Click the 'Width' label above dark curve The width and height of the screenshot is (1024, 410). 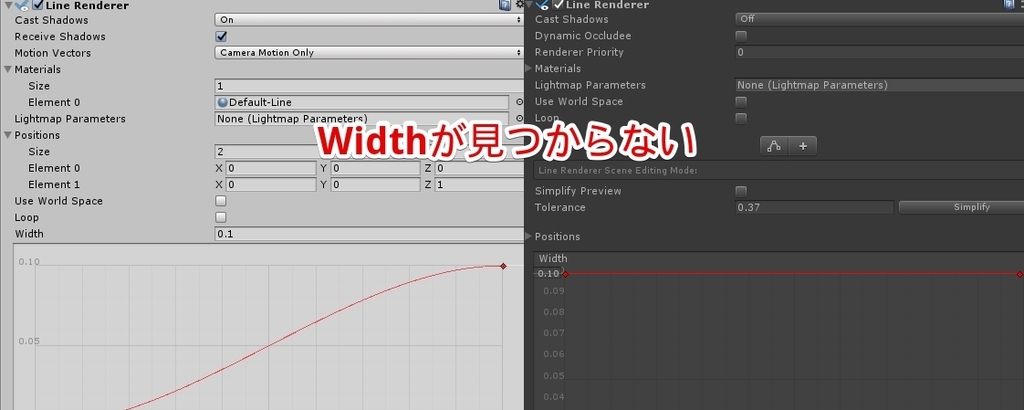pyautogui.click(x=553, y=259)
